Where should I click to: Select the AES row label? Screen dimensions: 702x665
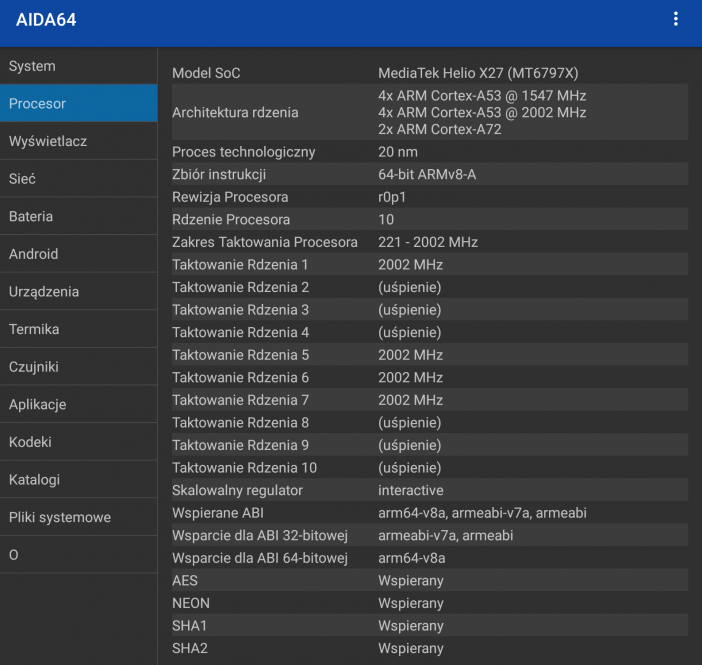[x=184, y=581]
